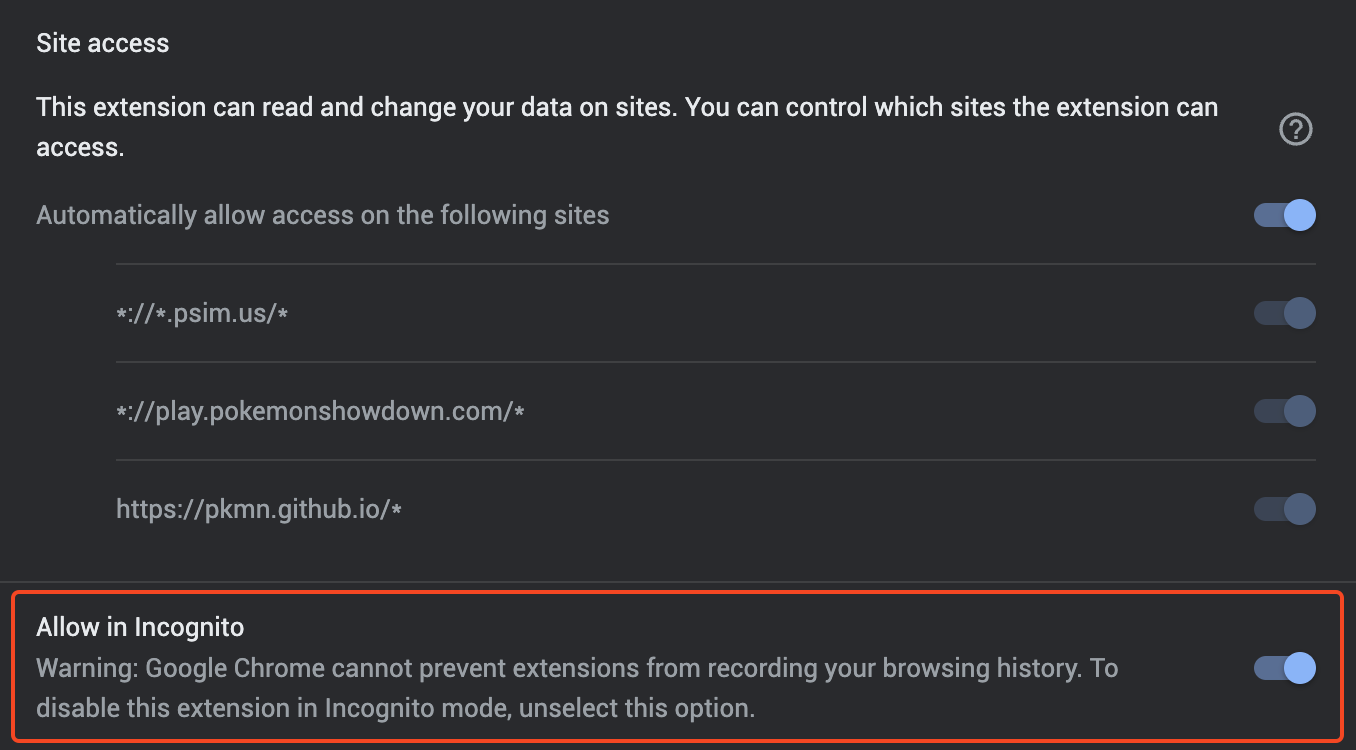Click the section divider above Allow in Incognito
Screen dimensions: 1356x750
678,582
